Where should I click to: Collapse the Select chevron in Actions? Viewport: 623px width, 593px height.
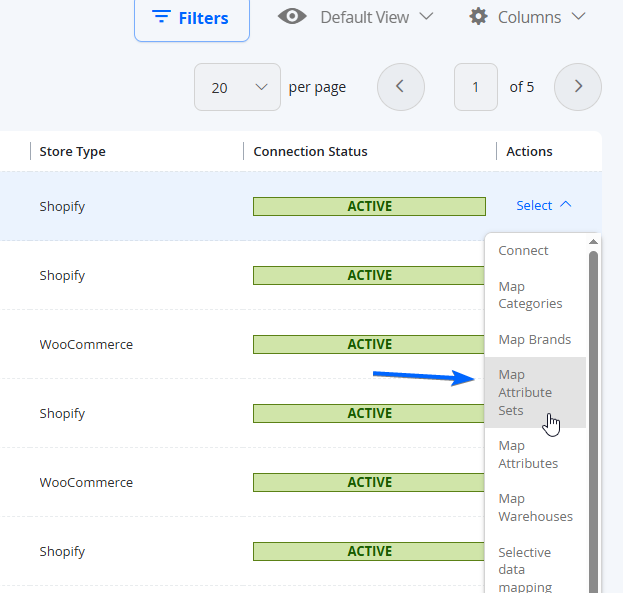(566, 205)
